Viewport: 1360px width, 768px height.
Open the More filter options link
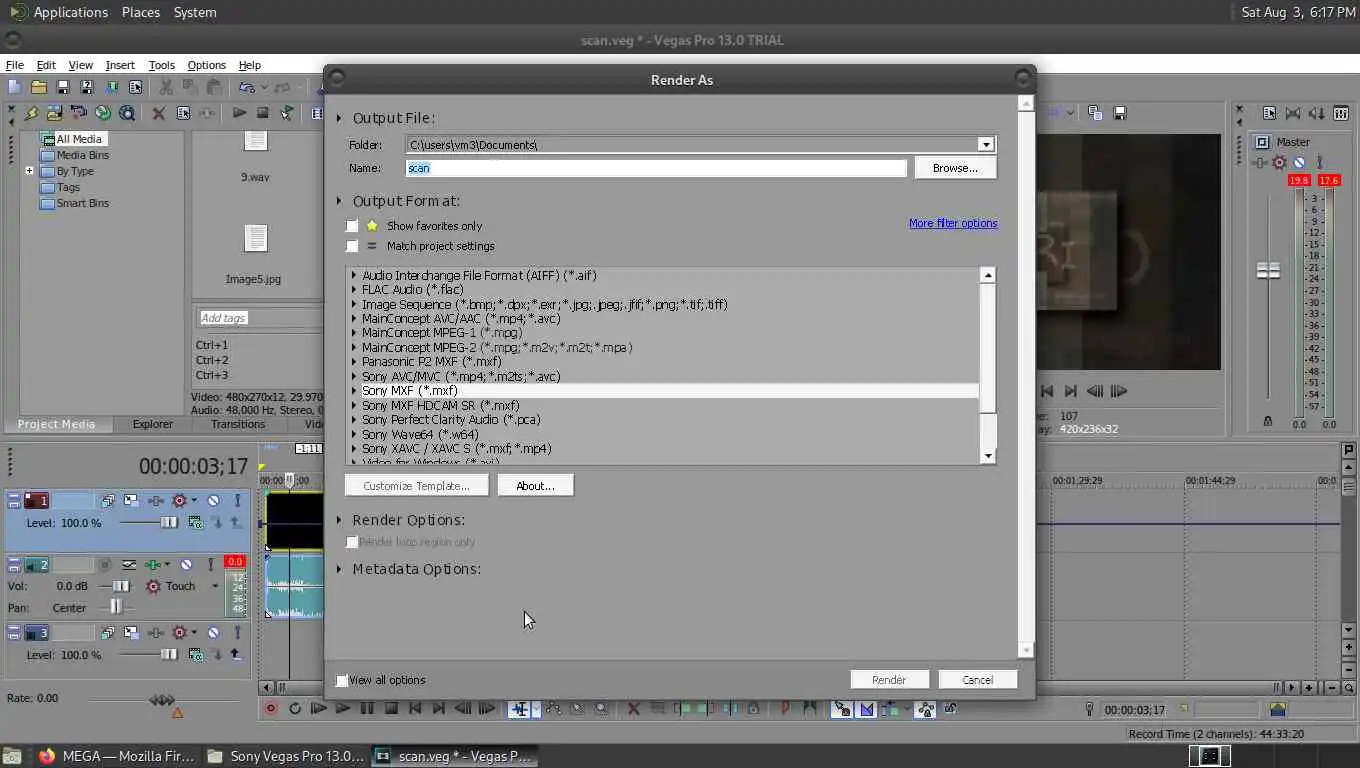[x=953, y=223]
